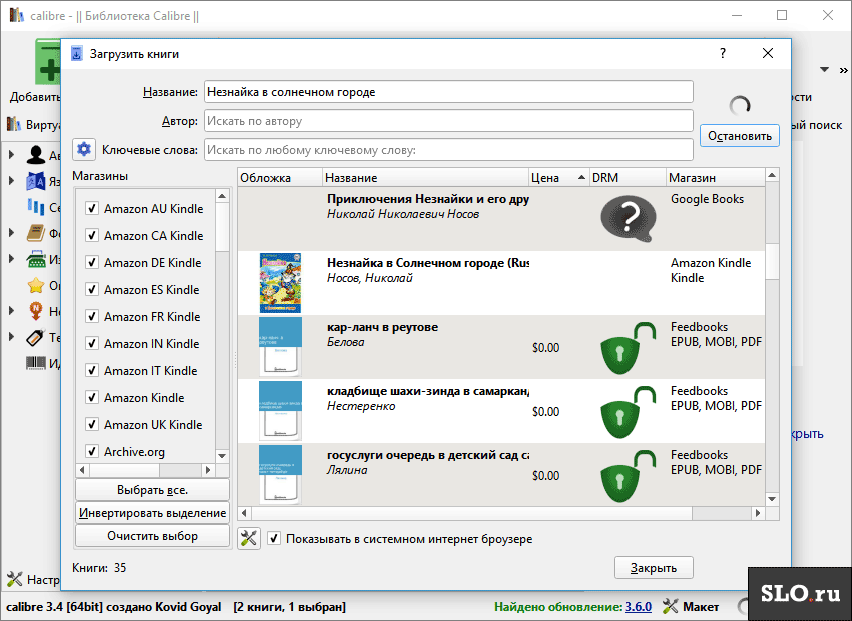Click Identifiers barcode icon in main sidebar
The height and width of the screenshot is (621, 852).
[x=36, y=363]
